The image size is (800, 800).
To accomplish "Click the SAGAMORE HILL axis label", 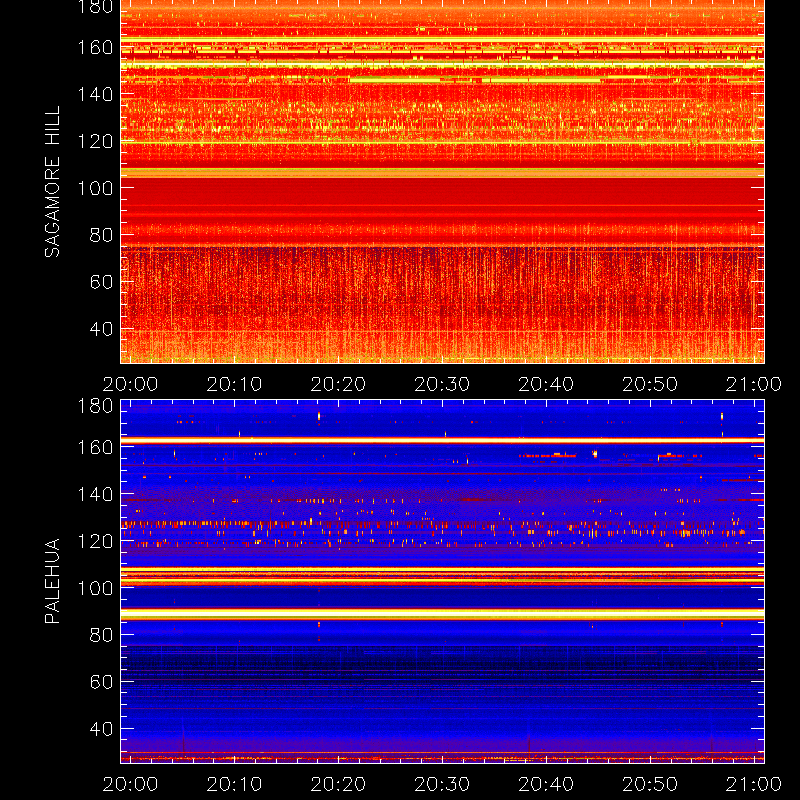I will coord(52,182).
